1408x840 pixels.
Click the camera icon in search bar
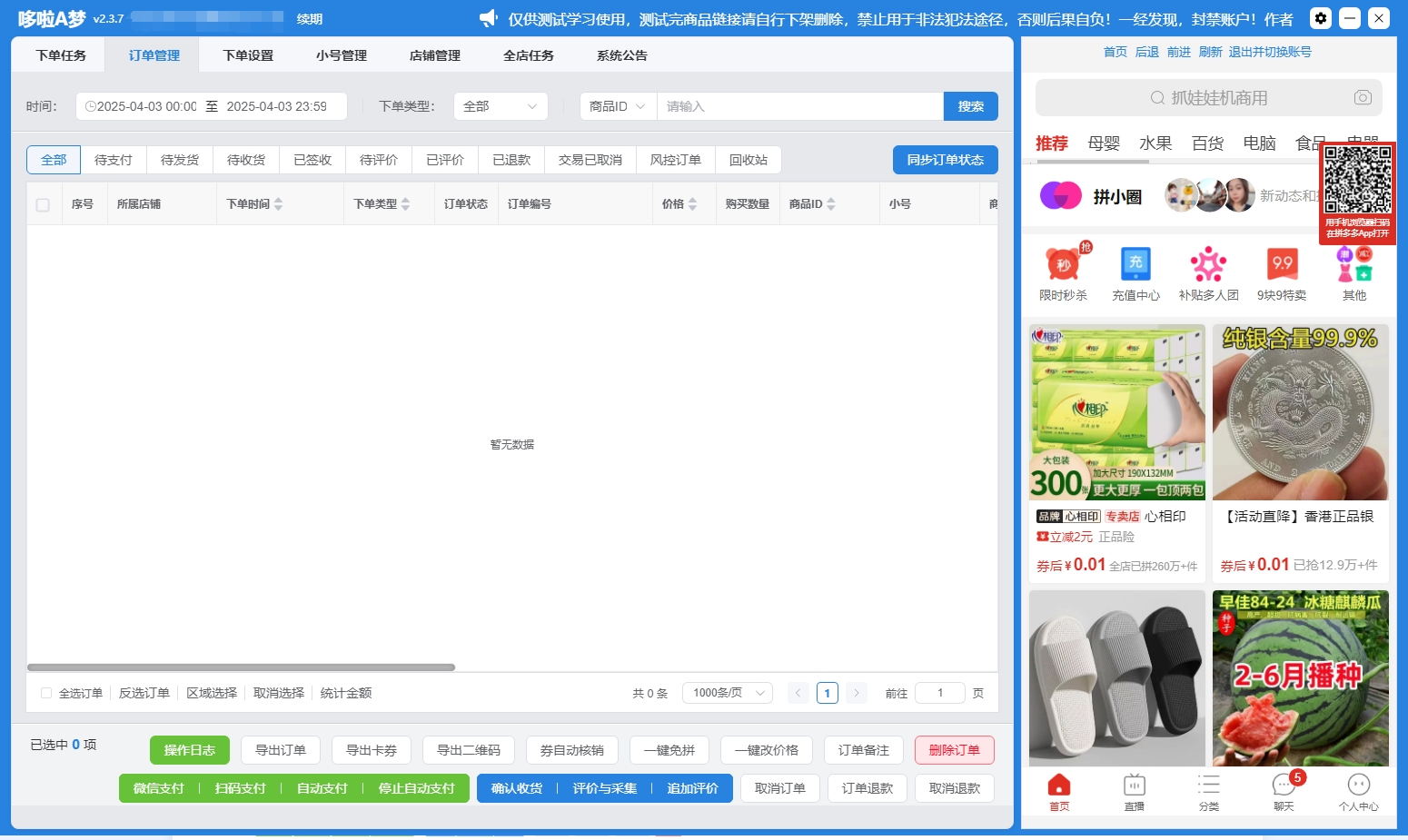1362,97
